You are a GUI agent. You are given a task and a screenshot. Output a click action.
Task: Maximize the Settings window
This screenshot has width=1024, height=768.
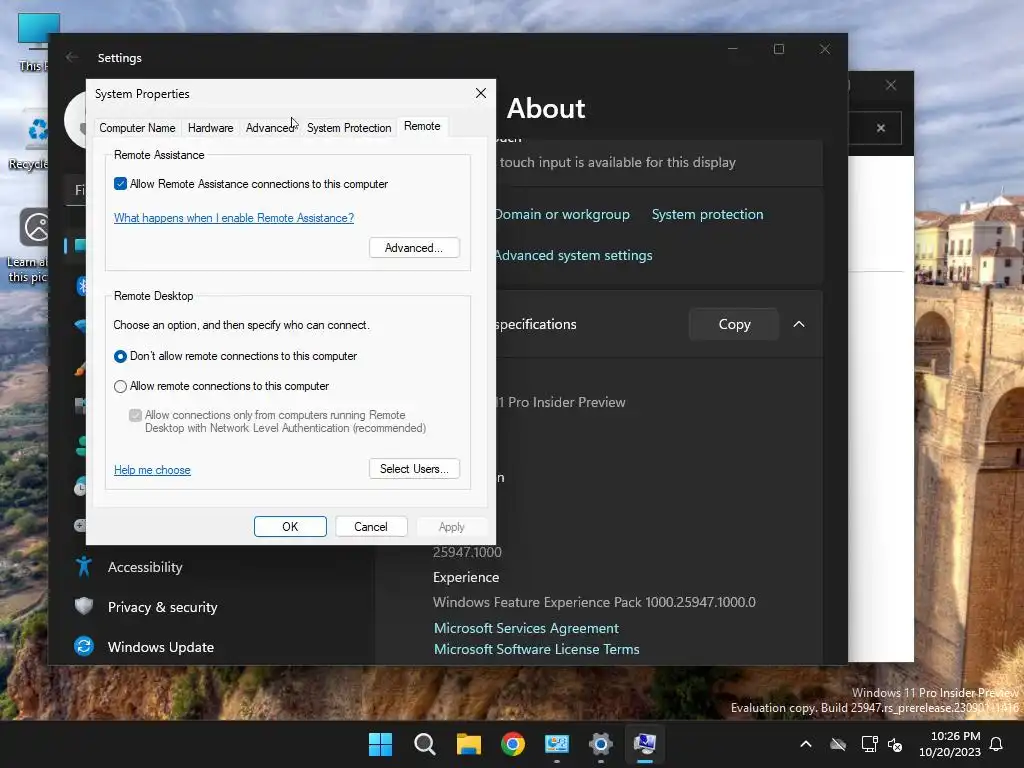point(778,49)
